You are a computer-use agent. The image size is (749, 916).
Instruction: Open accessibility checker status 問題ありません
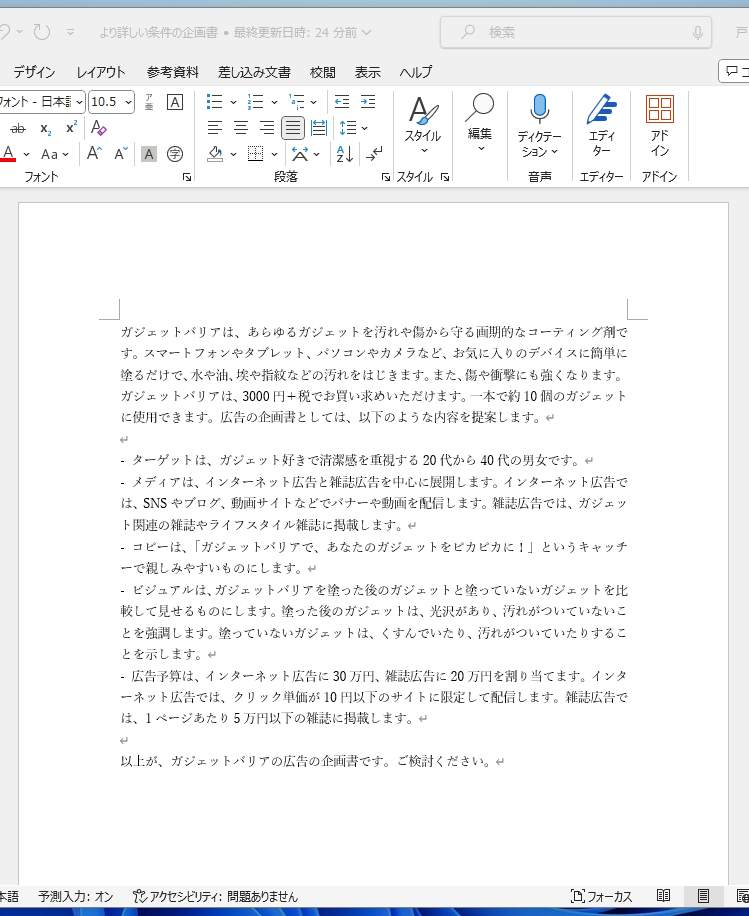click(215, 896)
